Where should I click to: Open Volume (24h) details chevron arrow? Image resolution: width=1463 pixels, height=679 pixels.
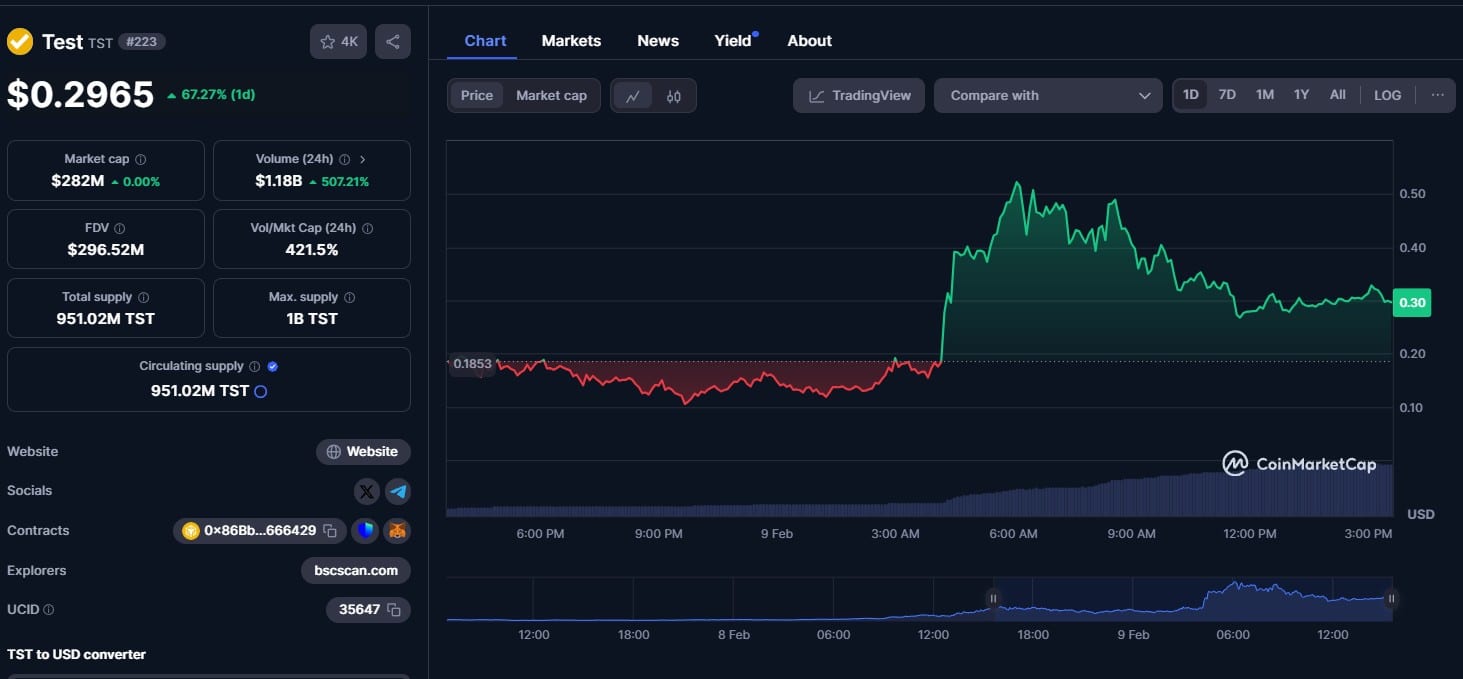tap(362, 159)
